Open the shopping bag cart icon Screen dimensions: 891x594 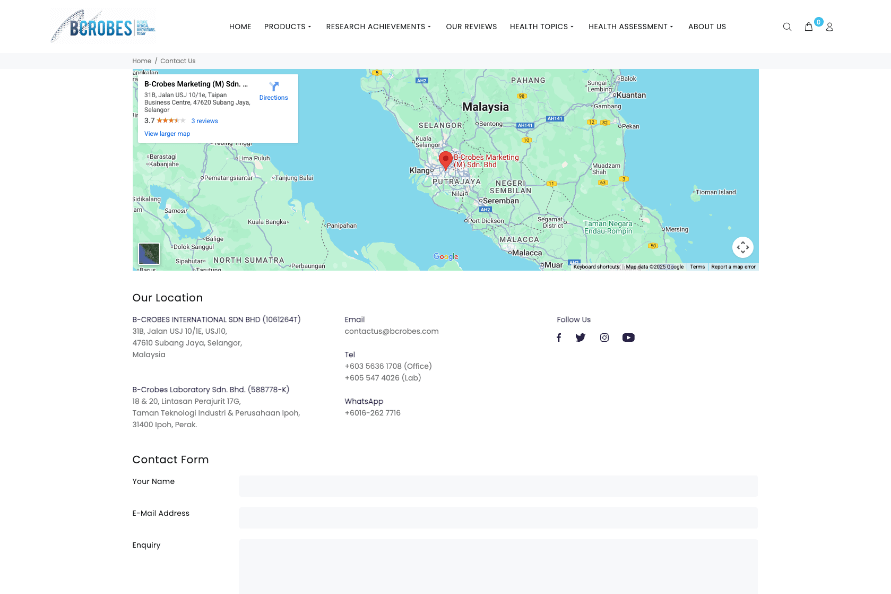click(808, 27)
